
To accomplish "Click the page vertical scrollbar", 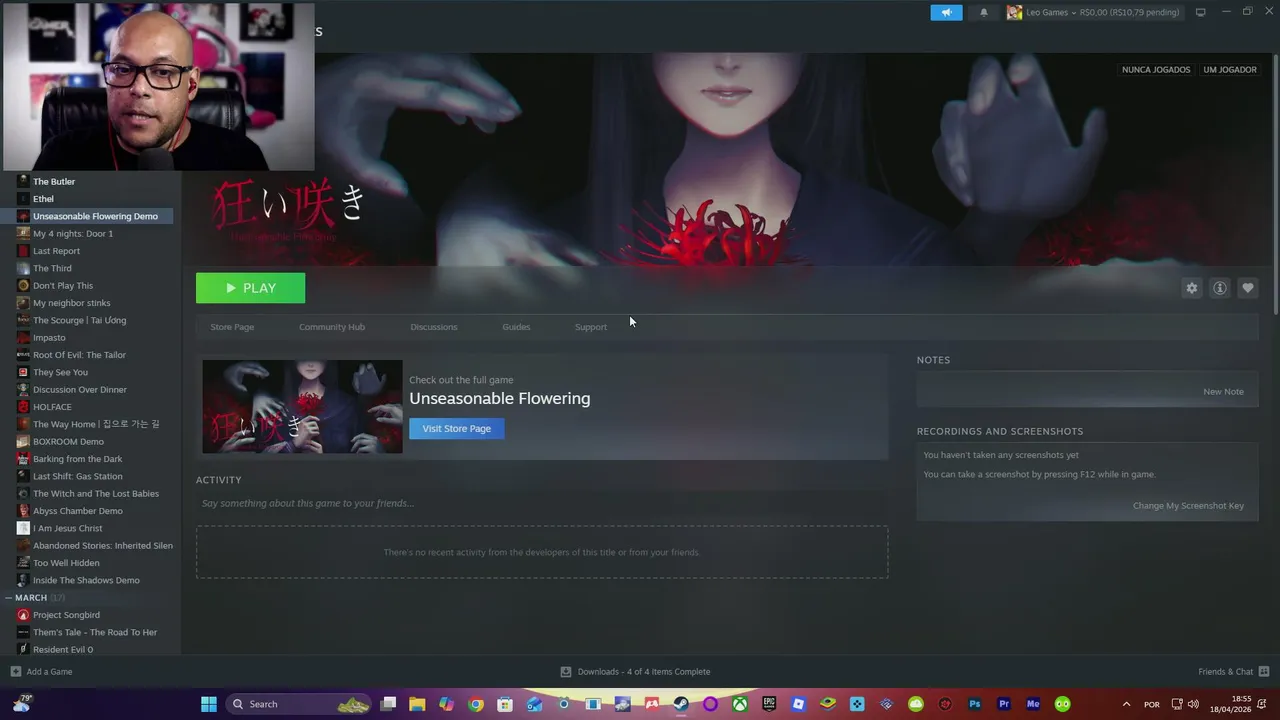I will click(1275, 185).
